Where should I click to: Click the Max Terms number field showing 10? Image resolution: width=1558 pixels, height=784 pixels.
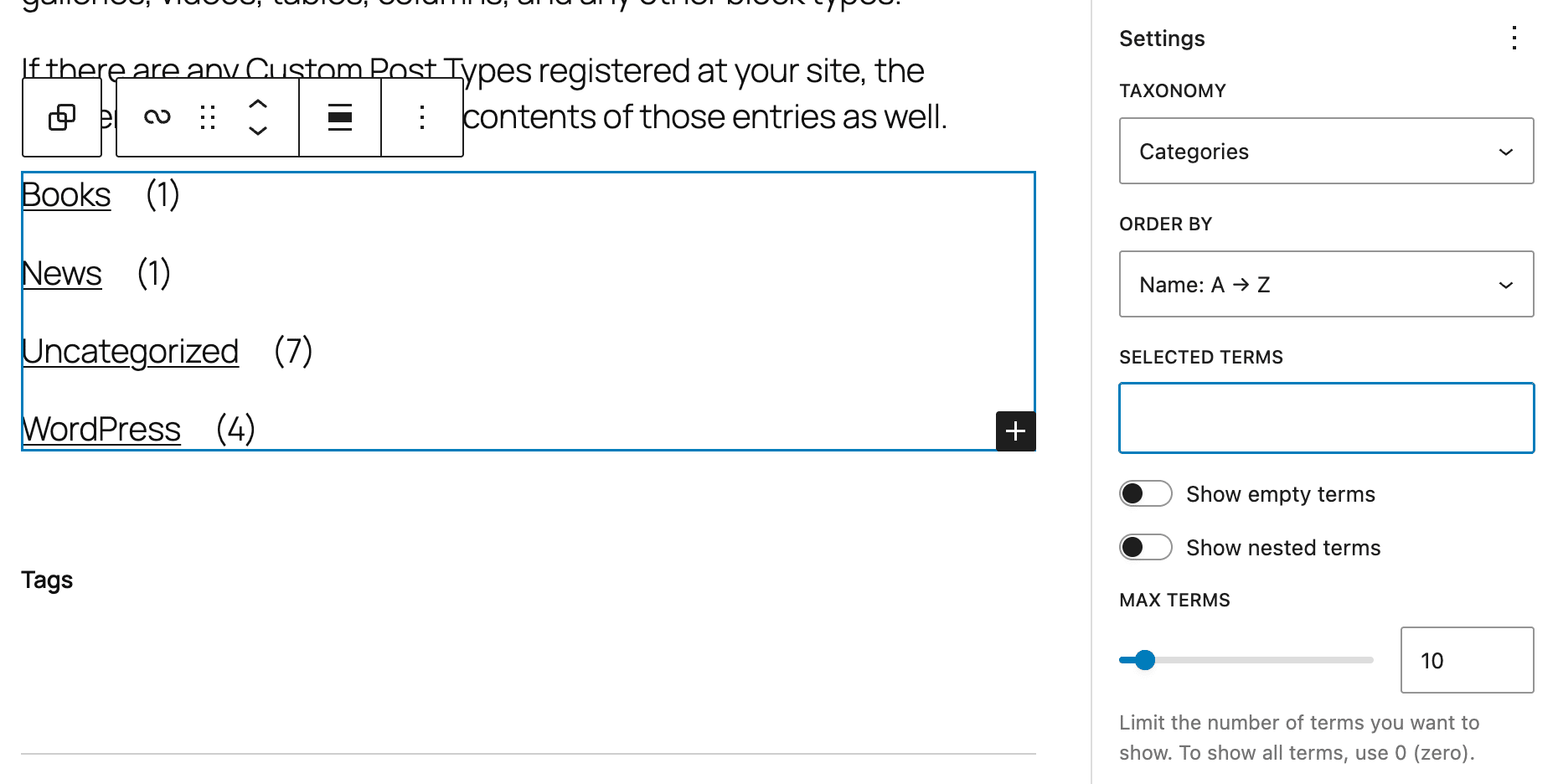(1467, 660)
